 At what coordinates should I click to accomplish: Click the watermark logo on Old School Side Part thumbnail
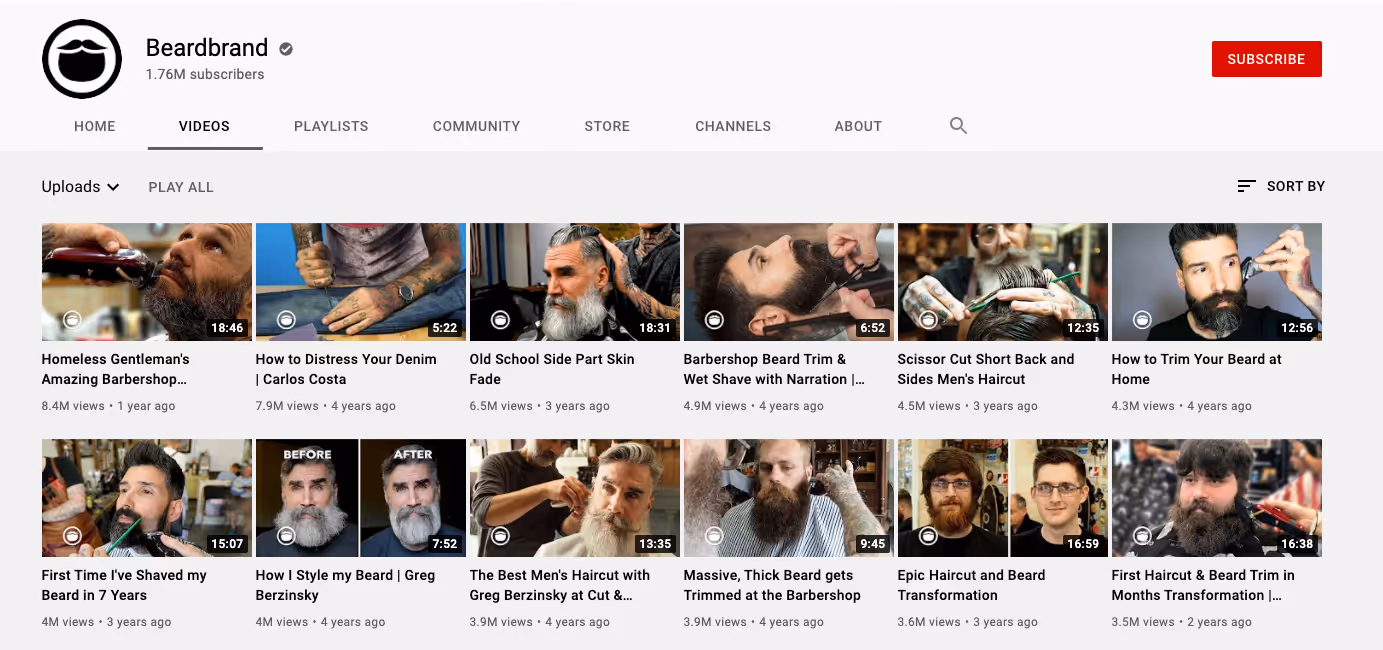[x=500, y=320]
